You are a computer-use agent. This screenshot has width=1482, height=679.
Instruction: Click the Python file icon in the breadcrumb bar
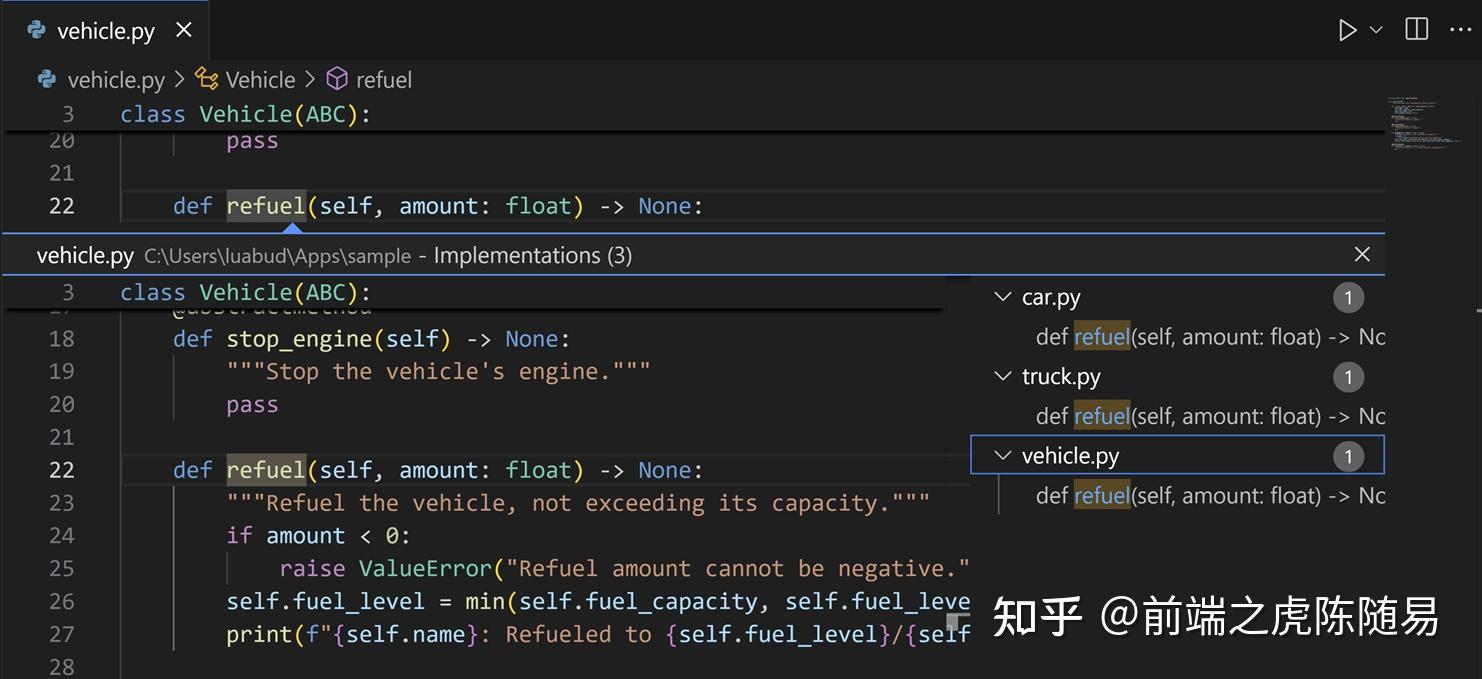(x=46, y=79)
